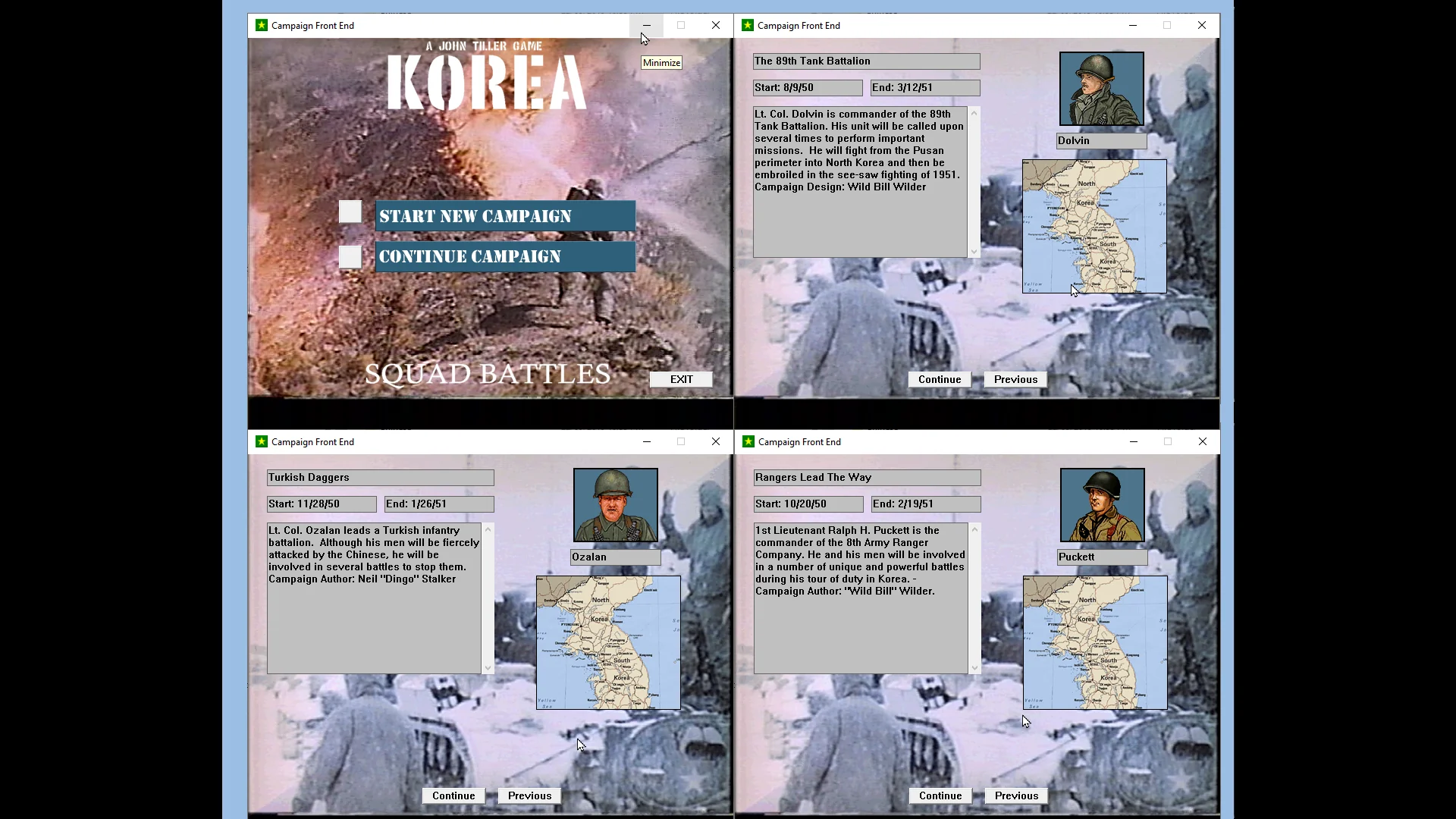Click the campaign title field 'The 89th Tank Battalion'
This screenshot has height=819, width=1456.
coord(866,61)
